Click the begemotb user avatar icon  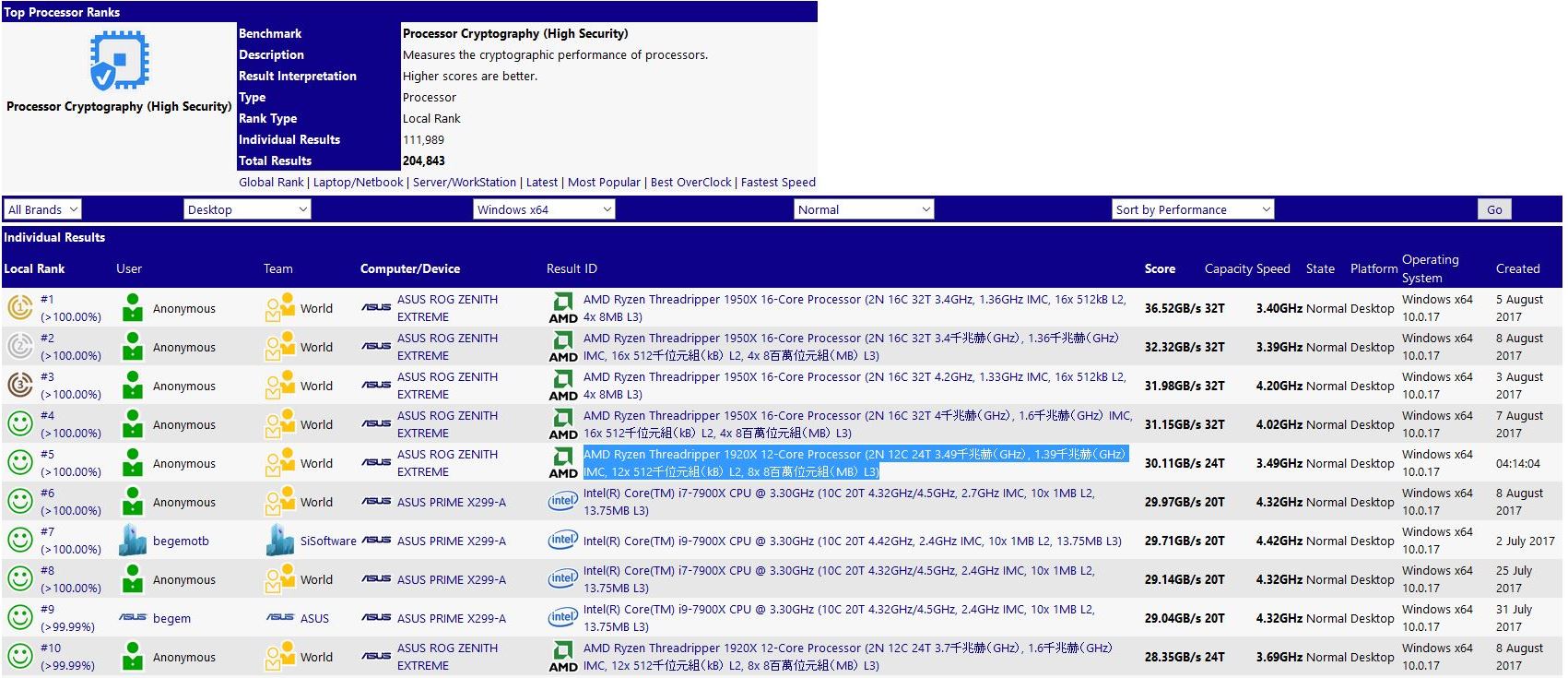(133, 540)
